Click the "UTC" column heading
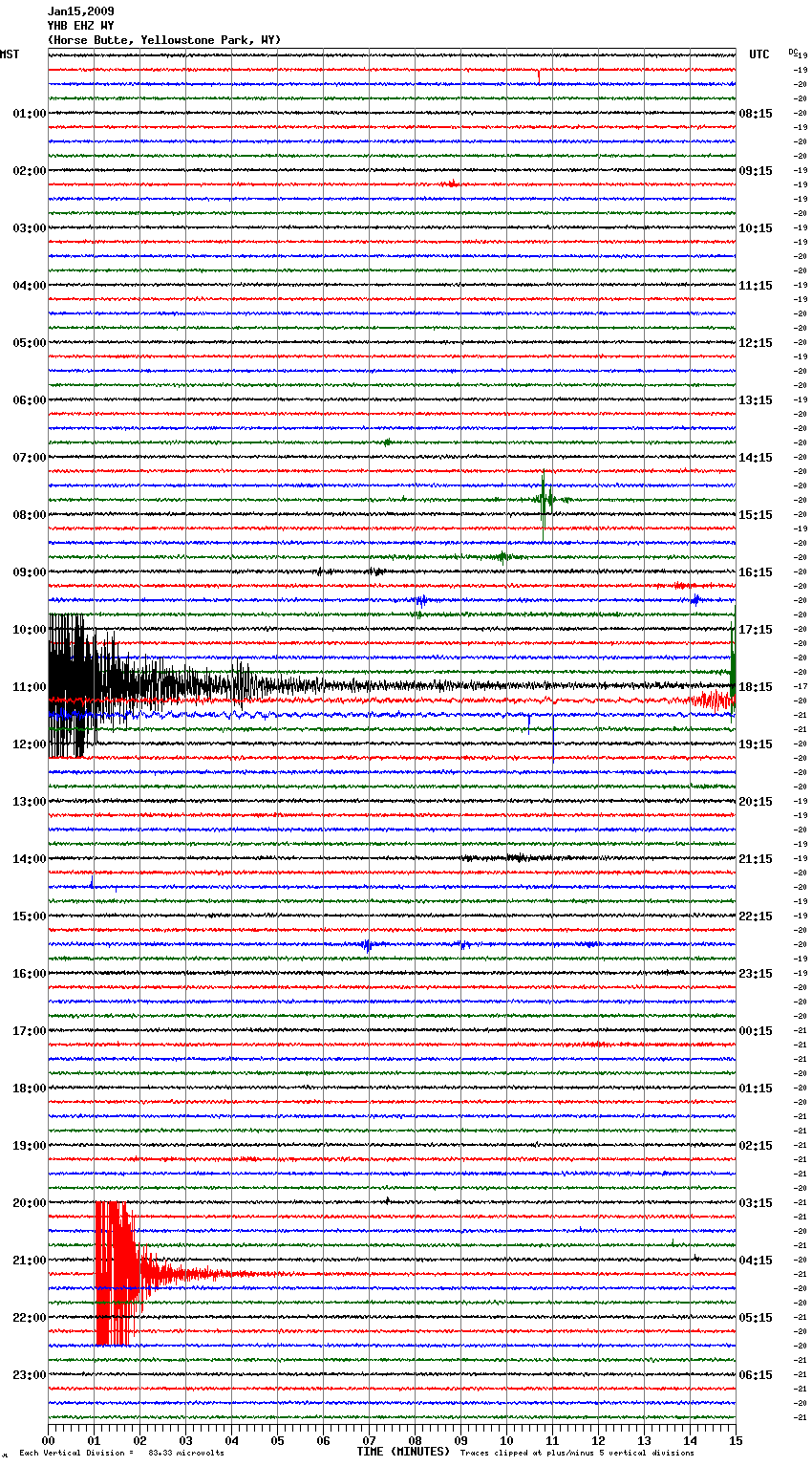 point(759,54)
